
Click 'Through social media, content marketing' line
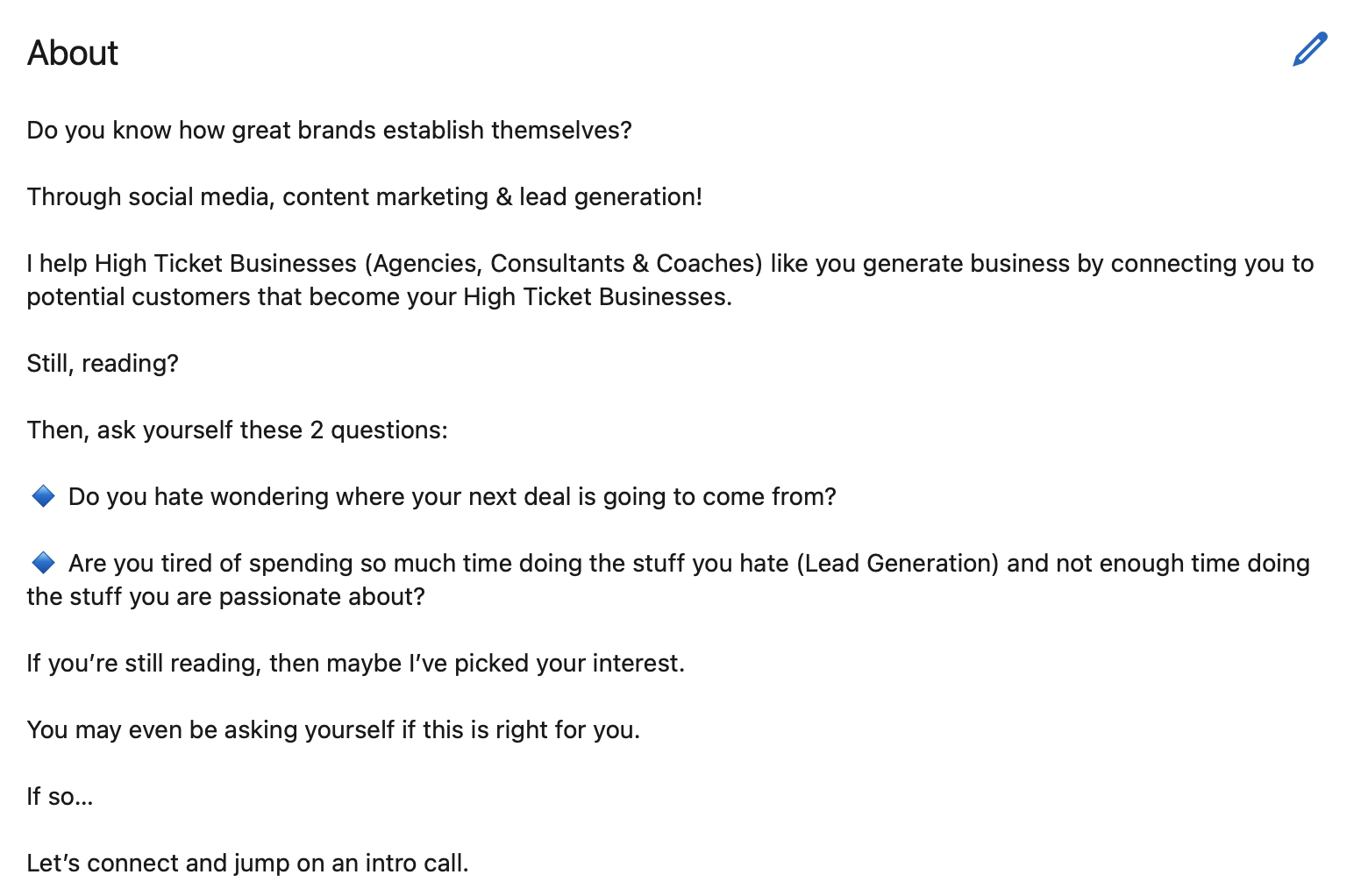click(x=365, y=196)
